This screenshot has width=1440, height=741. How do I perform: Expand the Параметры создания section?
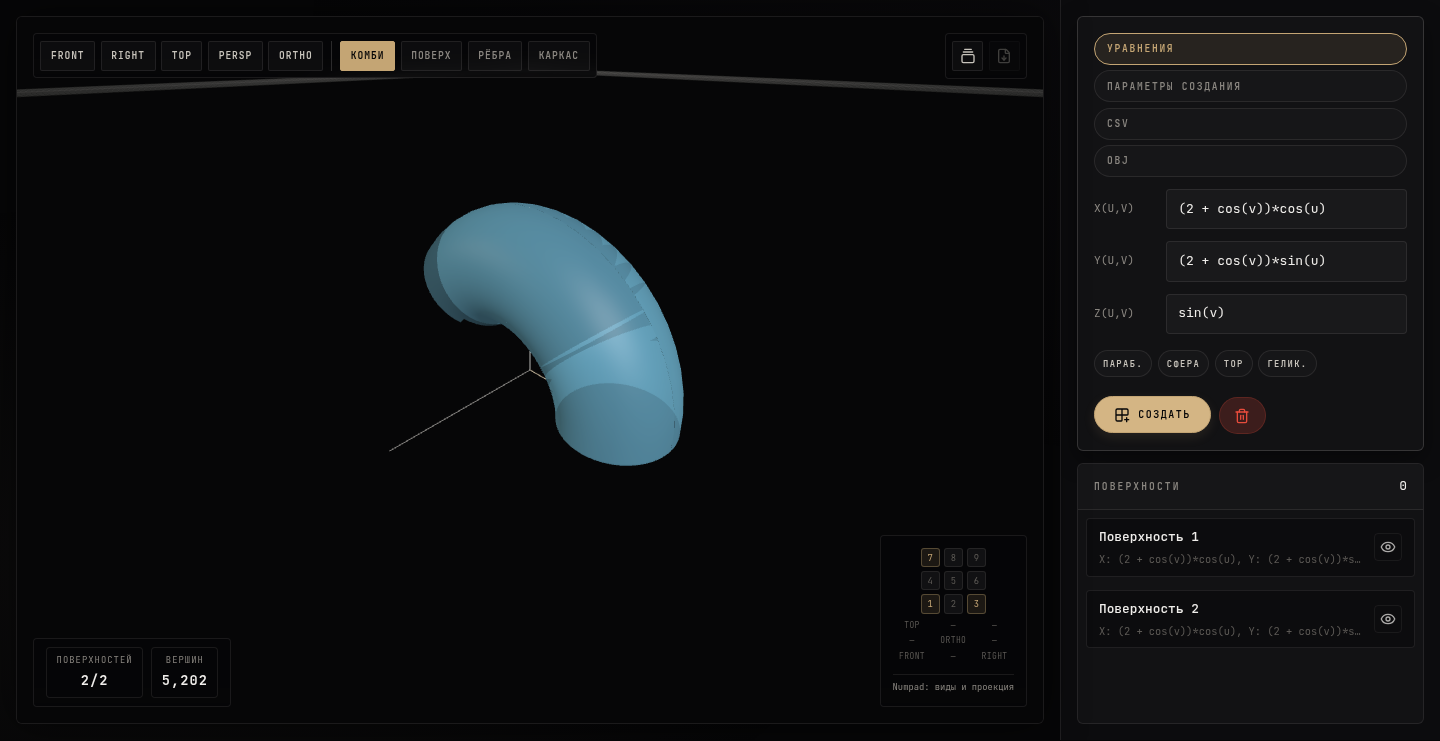point(1250,86)
